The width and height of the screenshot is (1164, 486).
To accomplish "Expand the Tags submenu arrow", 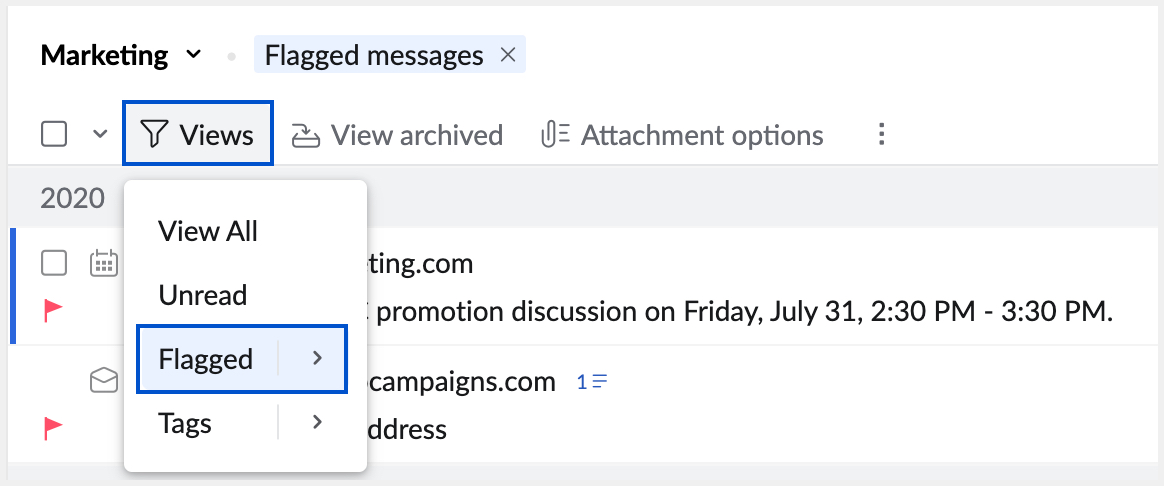I will click(317, 423).
